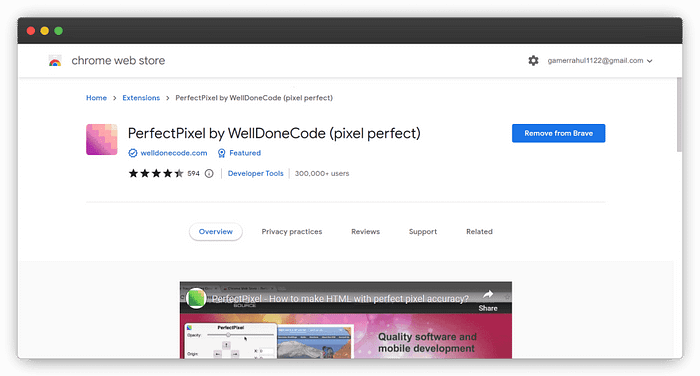Viewport: 700px width, 376px height.
Task: Visit the welldonecode.com publisher link
Action: tap(174, 153)
